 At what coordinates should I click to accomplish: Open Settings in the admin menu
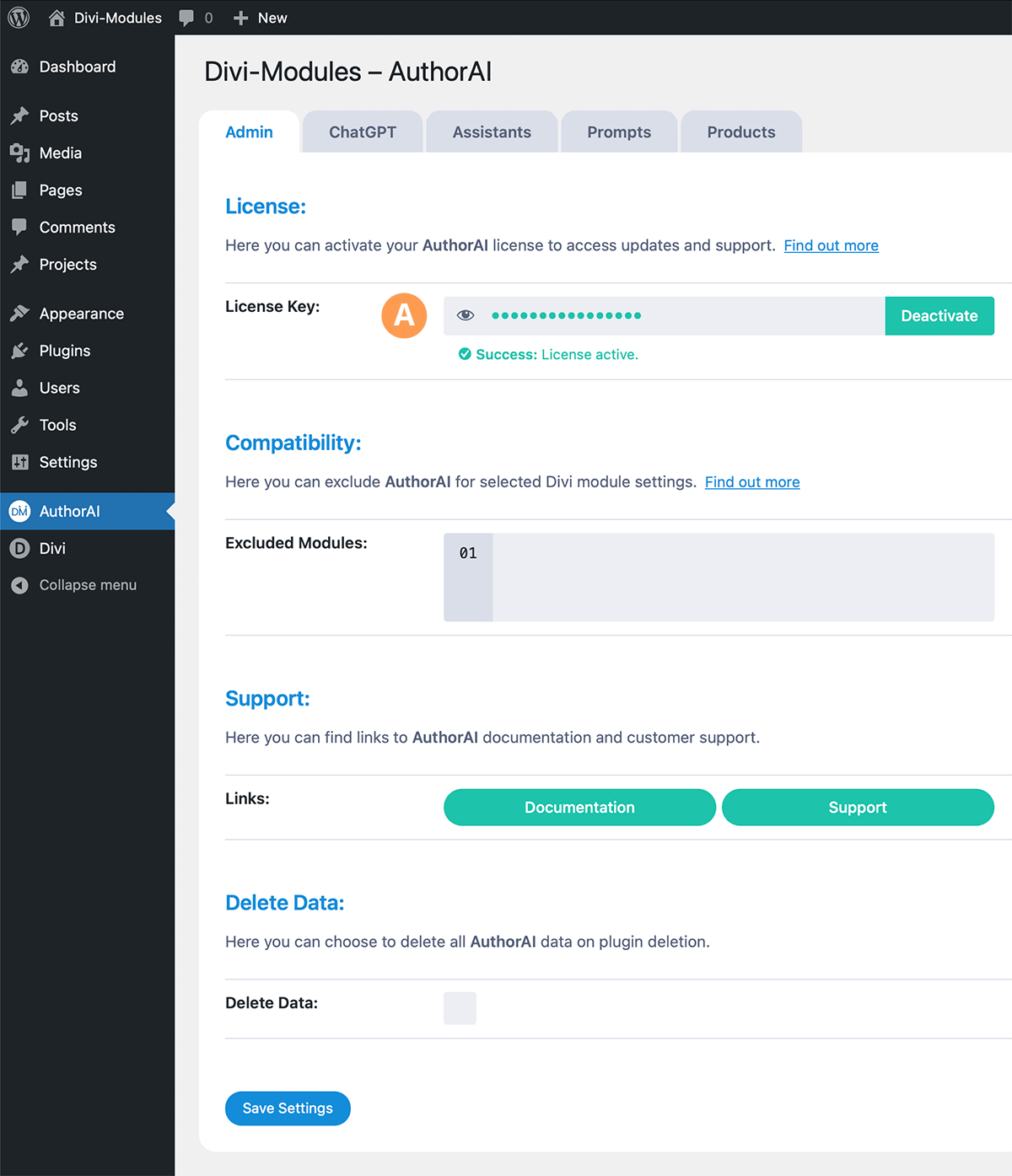tap(88, 462)
